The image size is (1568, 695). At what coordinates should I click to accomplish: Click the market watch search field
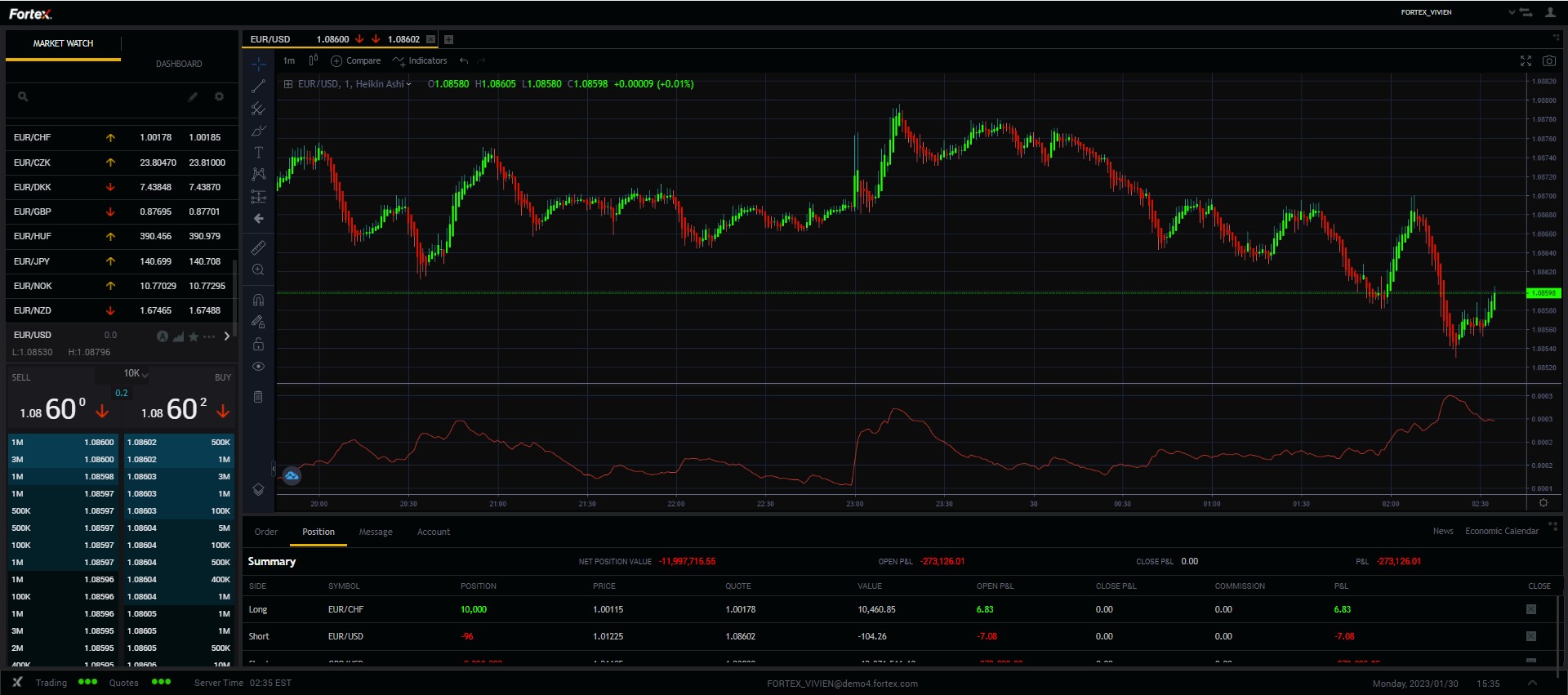(98, 96)
